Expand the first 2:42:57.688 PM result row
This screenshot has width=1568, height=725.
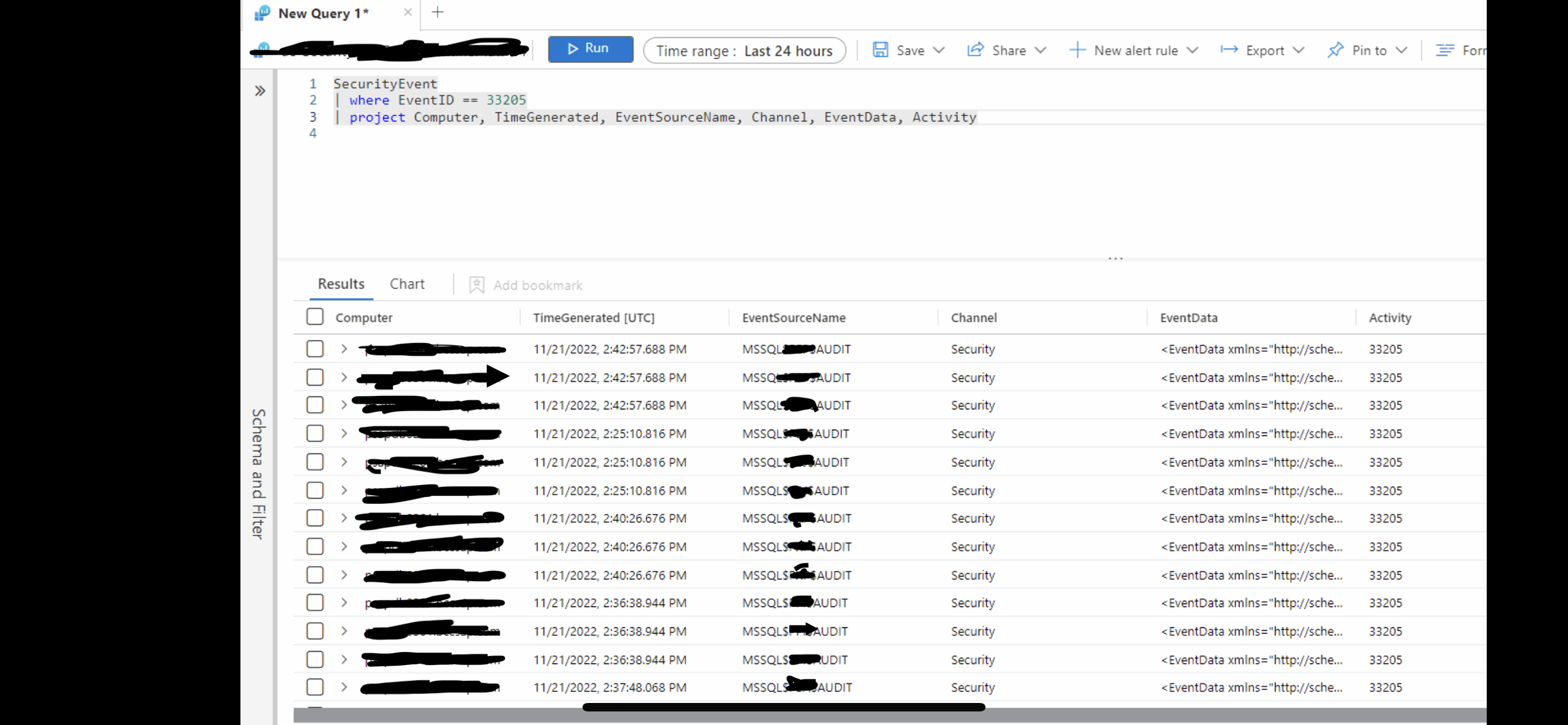point(344,349)
